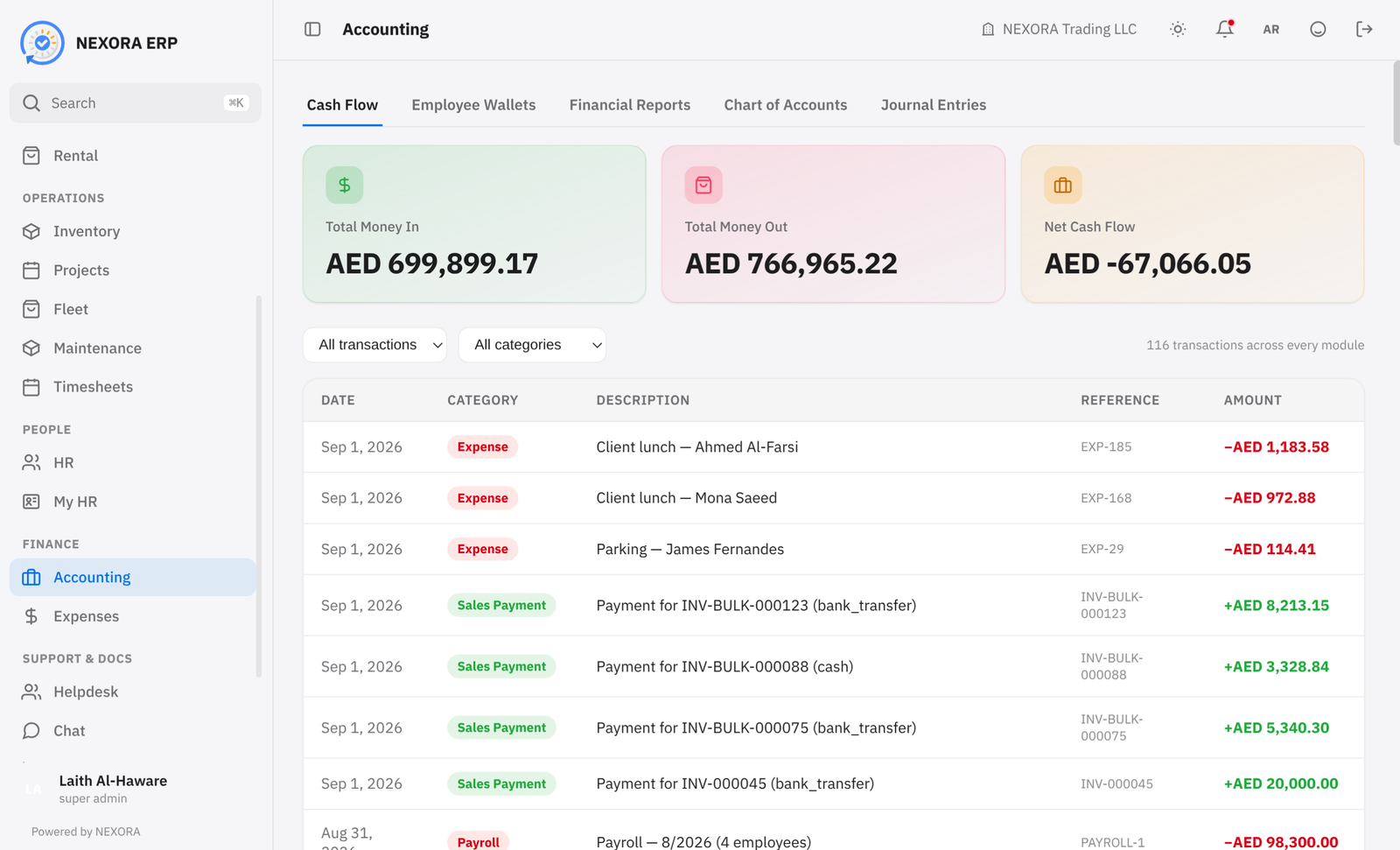
Task: Click the sidebar Search field
Action: tap(136, 103)
